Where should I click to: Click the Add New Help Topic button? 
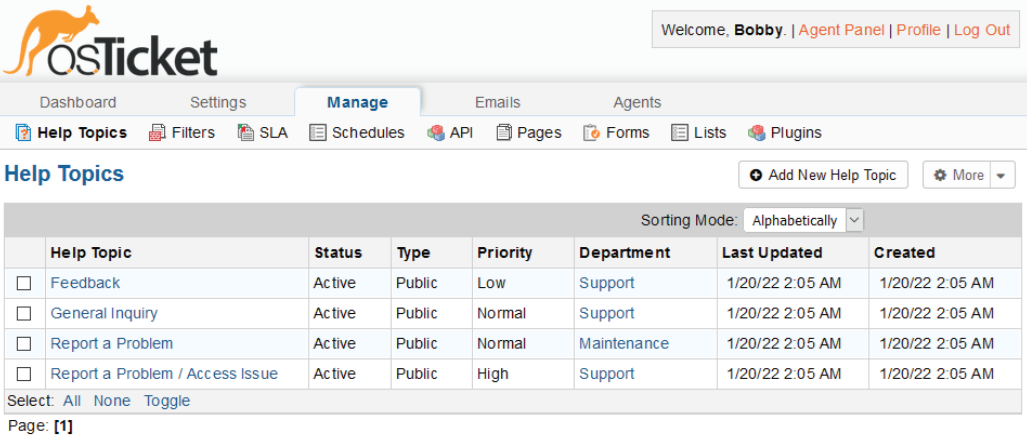pyautogui.click(x=823, y=175)
